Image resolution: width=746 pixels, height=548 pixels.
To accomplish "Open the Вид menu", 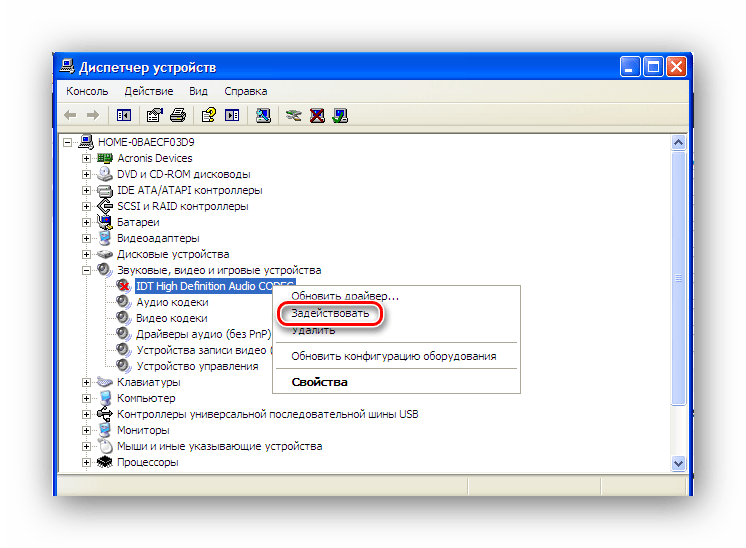I will click(x=198, y=91).
